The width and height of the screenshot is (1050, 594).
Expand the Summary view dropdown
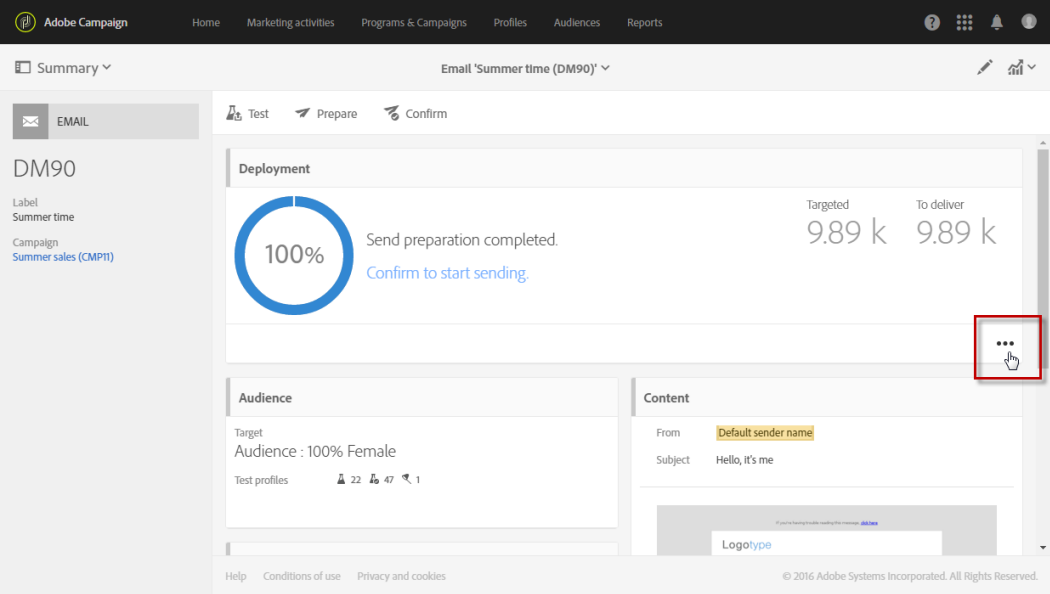pyautogui.click(x=63, y=68)
